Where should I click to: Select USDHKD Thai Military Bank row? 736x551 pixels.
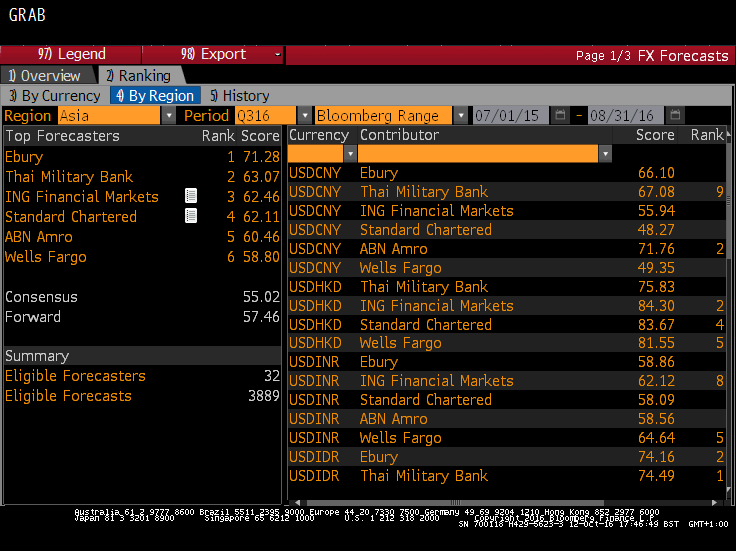point(506,287)
